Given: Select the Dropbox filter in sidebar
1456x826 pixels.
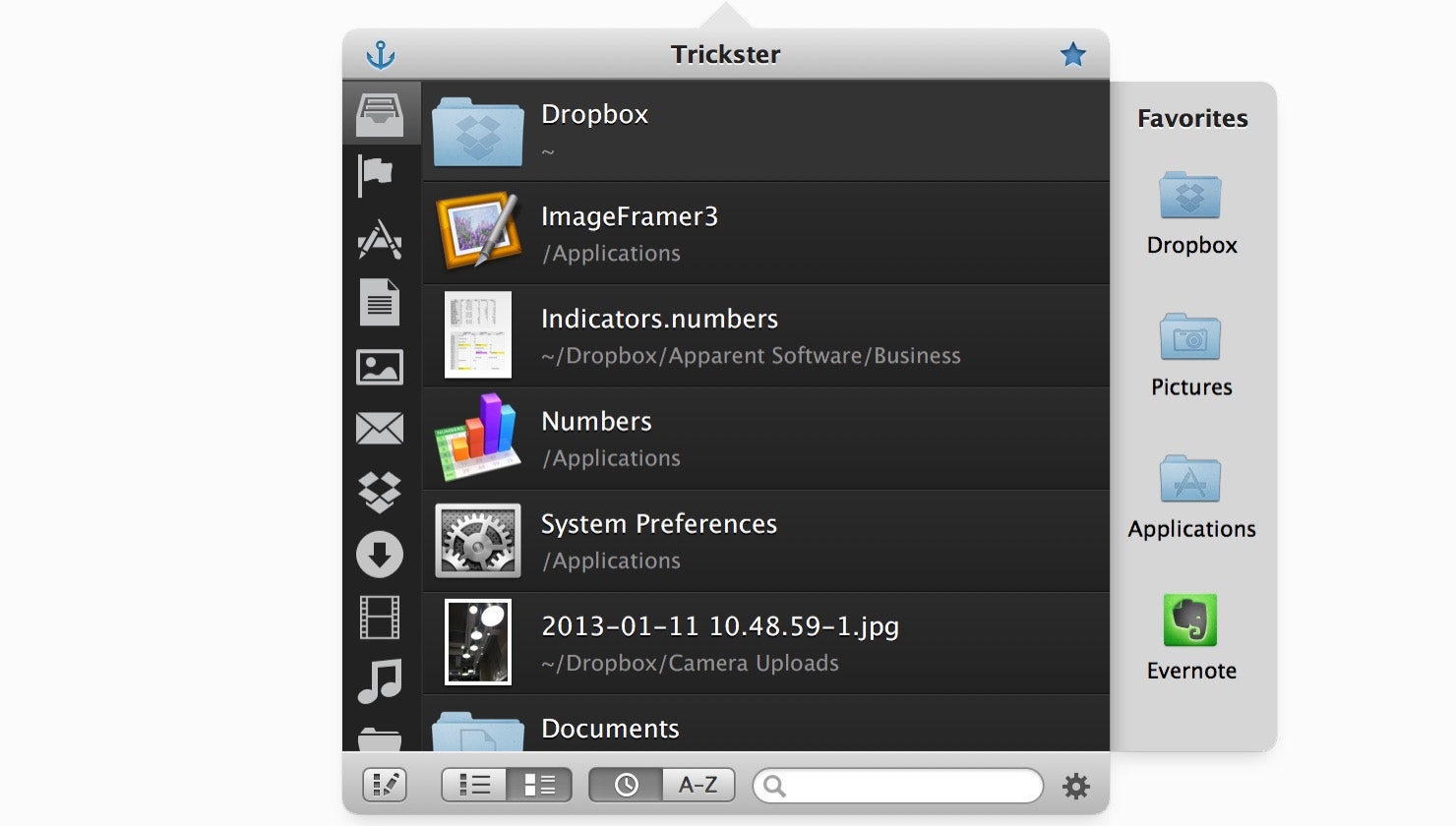Looking at the screenshot, I should coord(380,492).
